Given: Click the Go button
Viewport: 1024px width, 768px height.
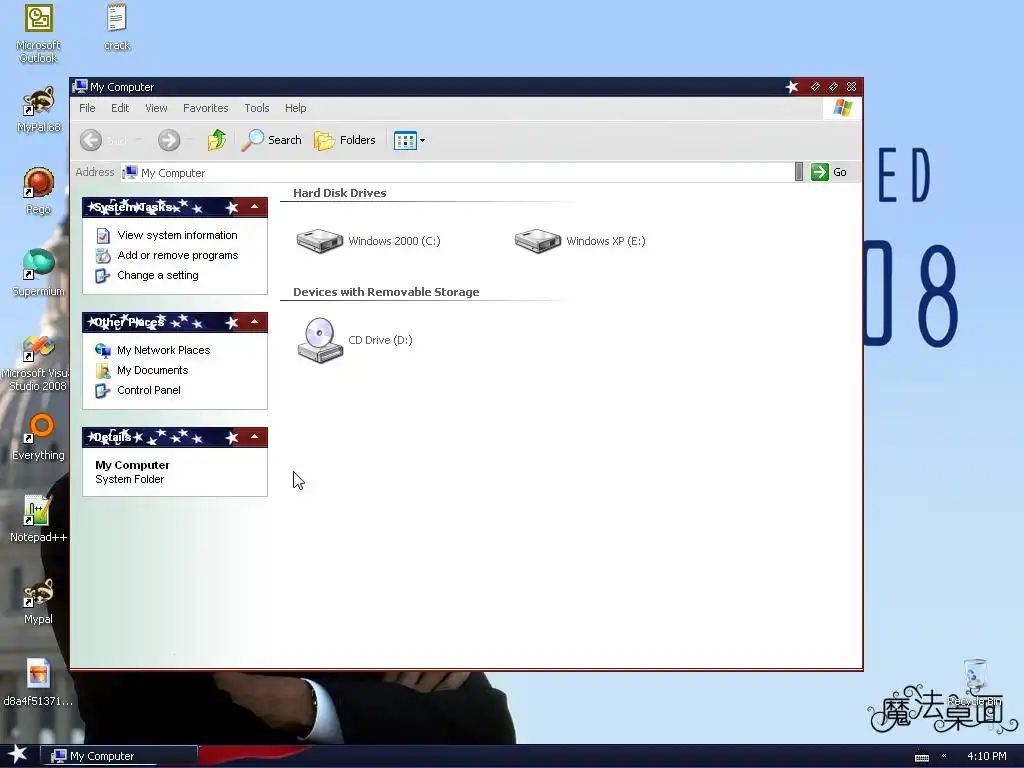Looking at the screenshot, I should pyautogui.click(x=829, y=172).
